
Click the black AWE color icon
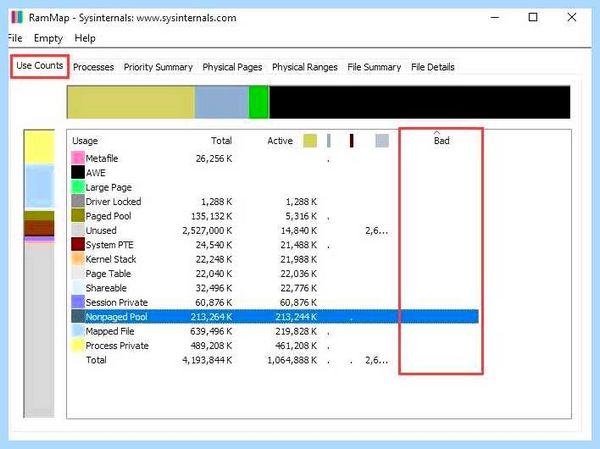pos(78,173)
